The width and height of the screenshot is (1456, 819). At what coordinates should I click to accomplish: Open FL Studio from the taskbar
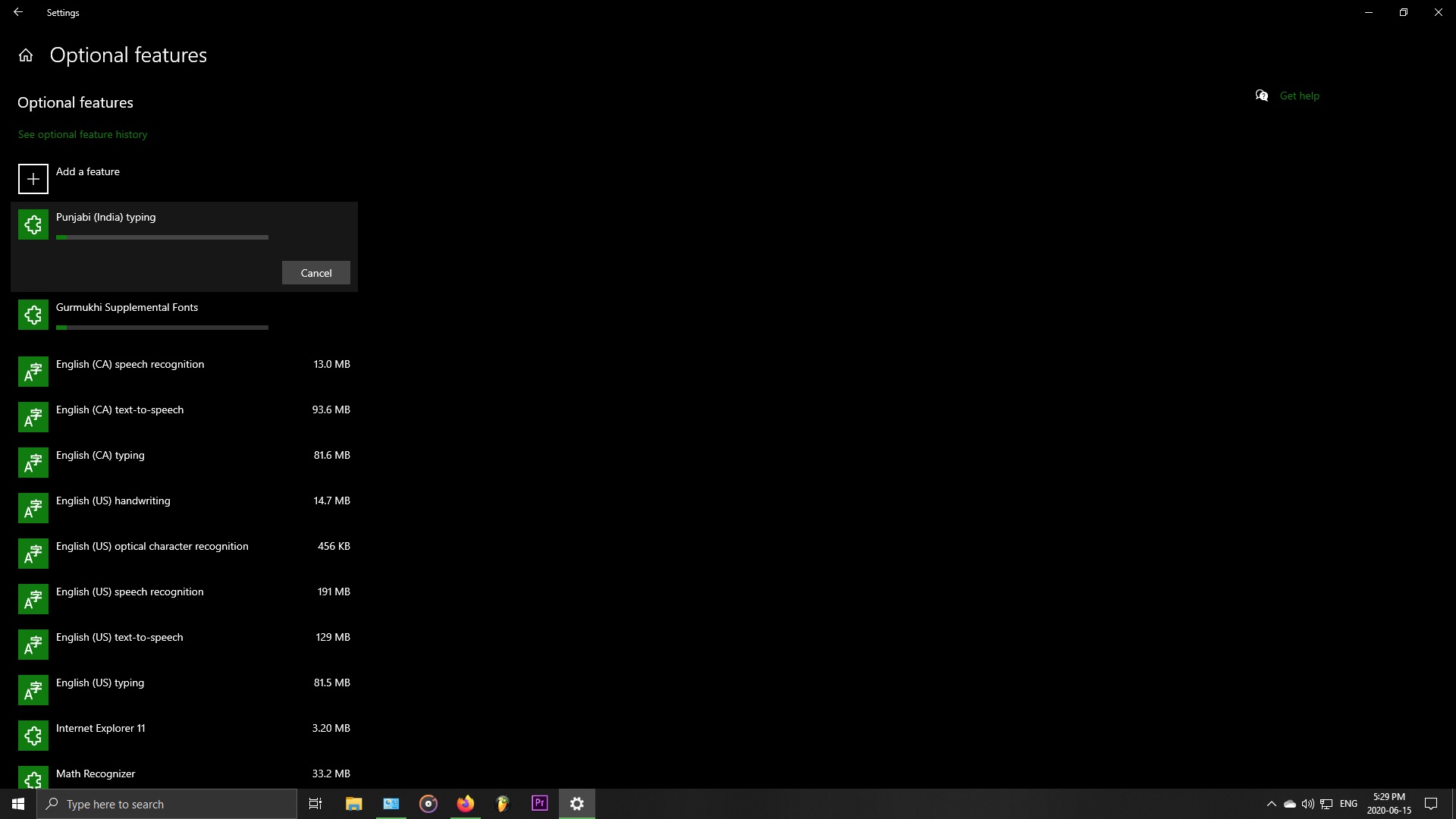[502, 803]
